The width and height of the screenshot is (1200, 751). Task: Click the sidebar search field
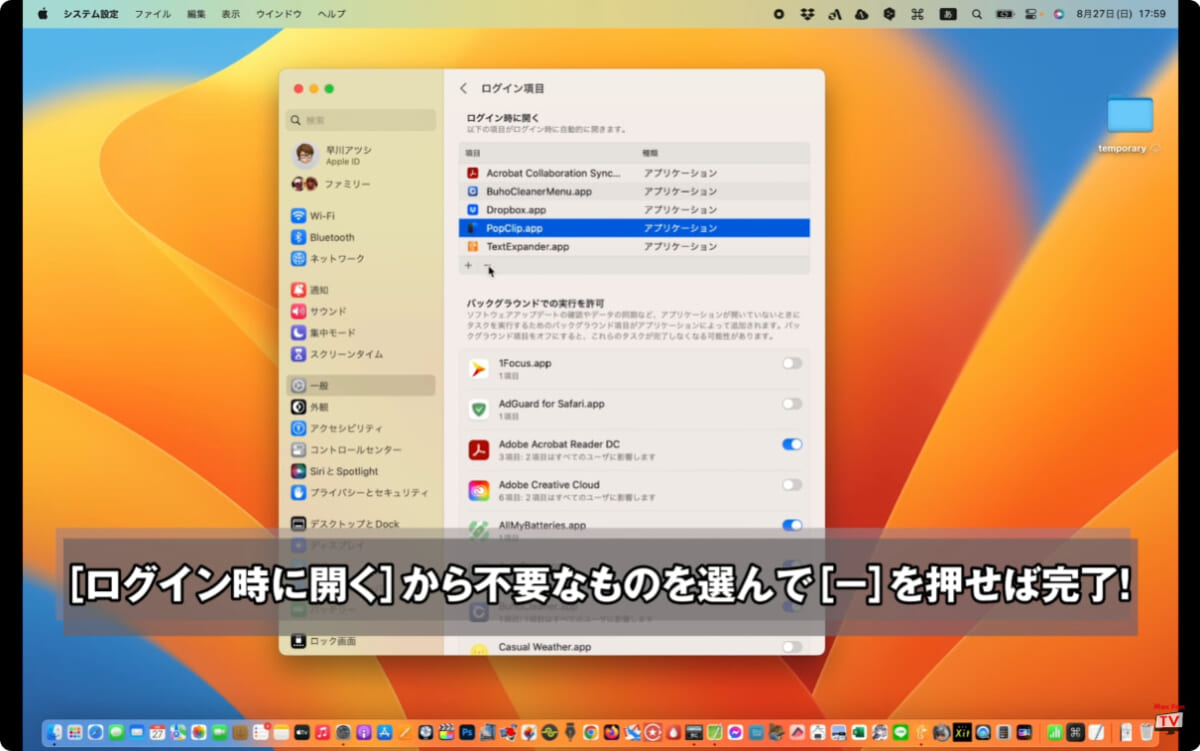[x=361, y=120]
